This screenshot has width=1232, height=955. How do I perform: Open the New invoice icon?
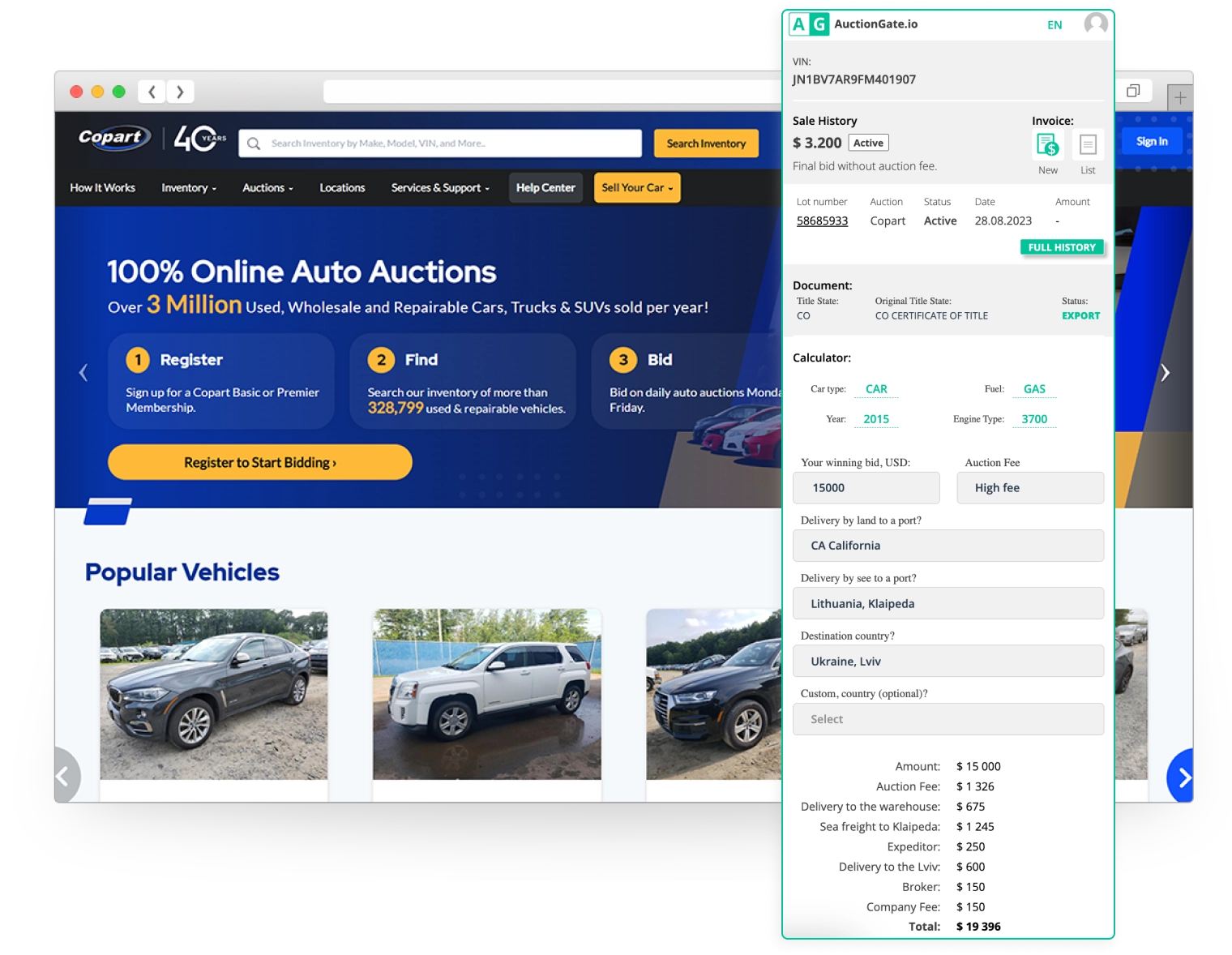point(1047,144)
